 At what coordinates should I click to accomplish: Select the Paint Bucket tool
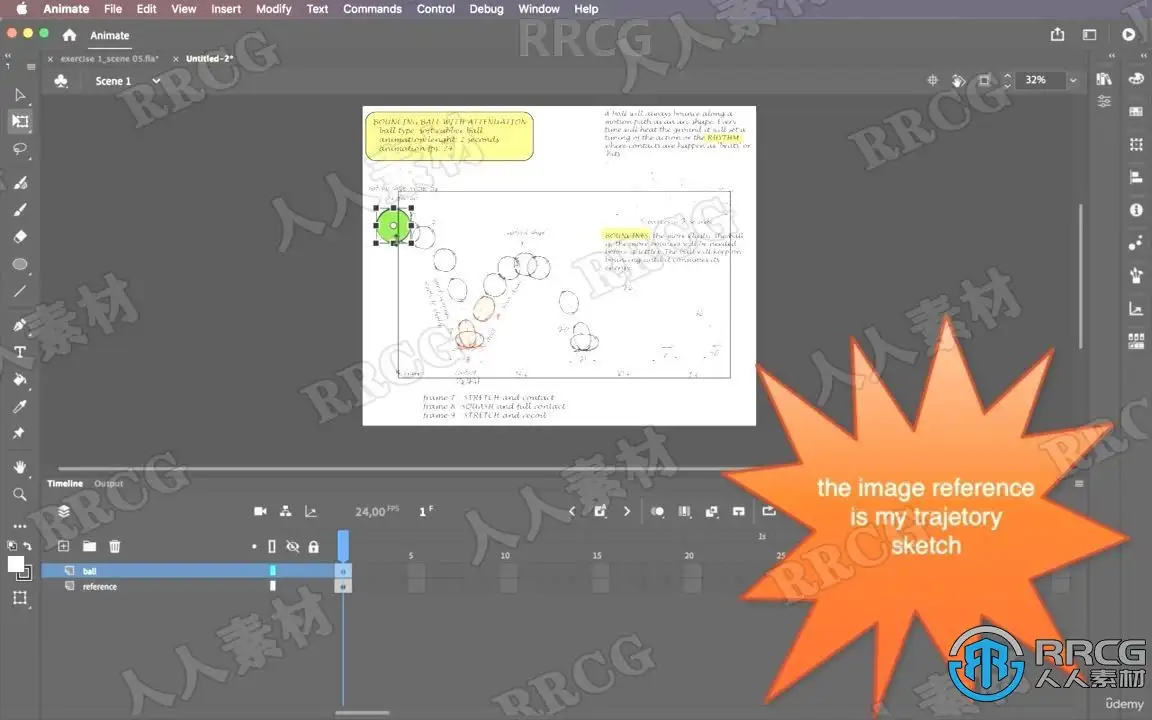(20, 379)
